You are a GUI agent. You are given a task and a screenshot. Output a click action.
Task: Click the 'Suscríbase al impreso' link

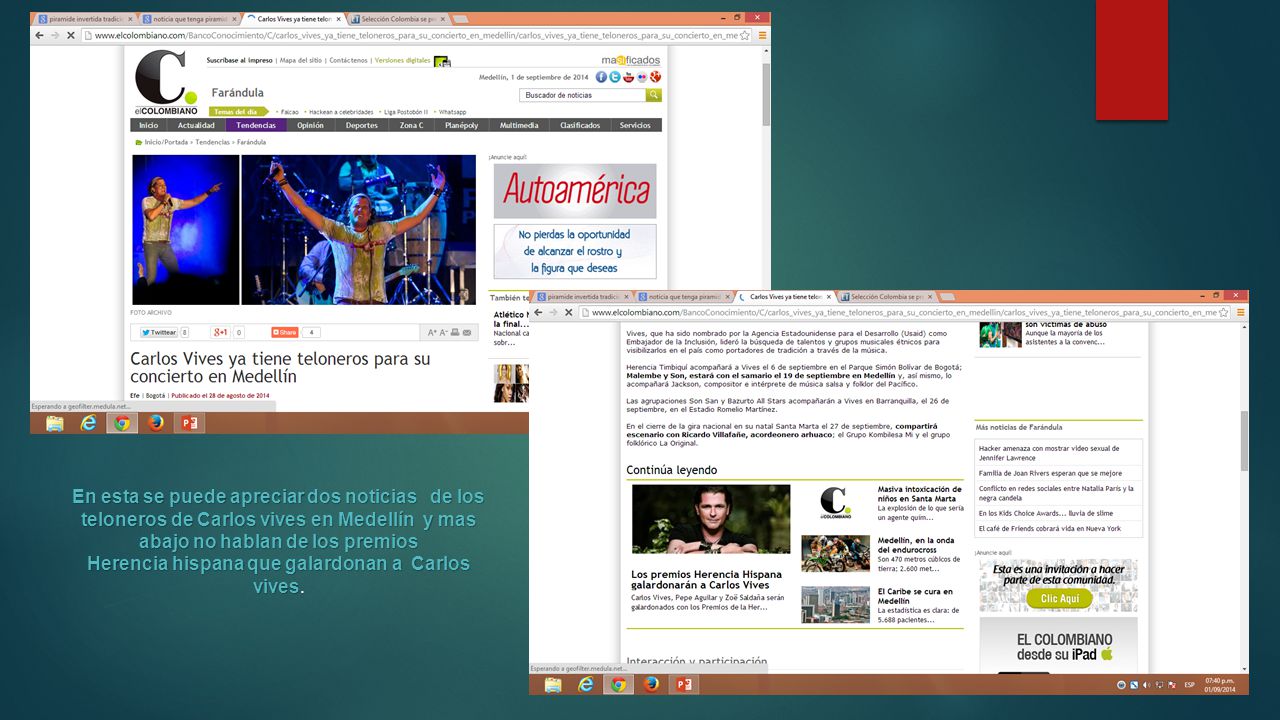coord(239,60)
